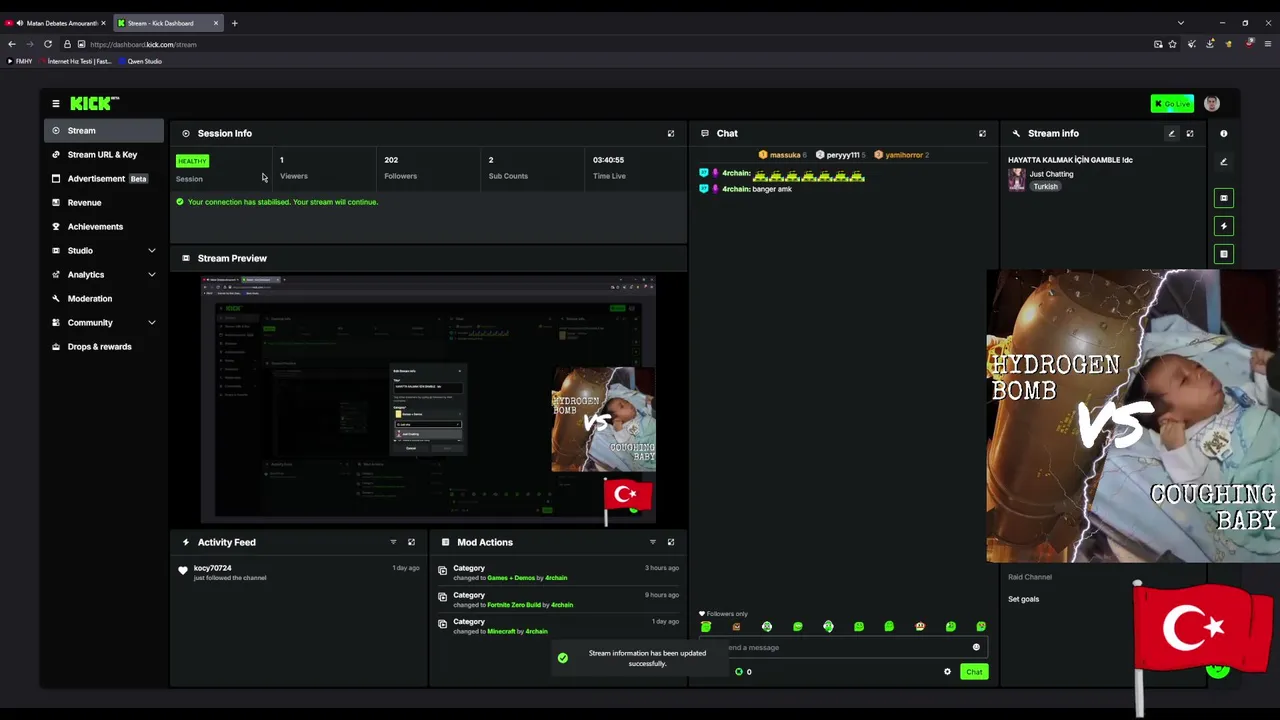Screen dimensions: 1280x720
Task: Click the bottom green-outlined list icon in right rail
Action: tap(1224, 254)
